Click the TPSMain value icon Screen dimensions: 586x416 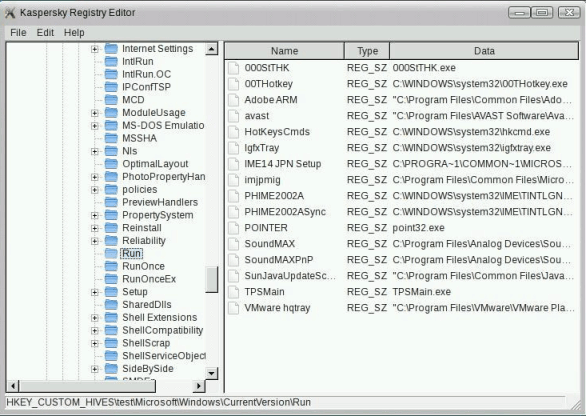click(x=234, y=292)
